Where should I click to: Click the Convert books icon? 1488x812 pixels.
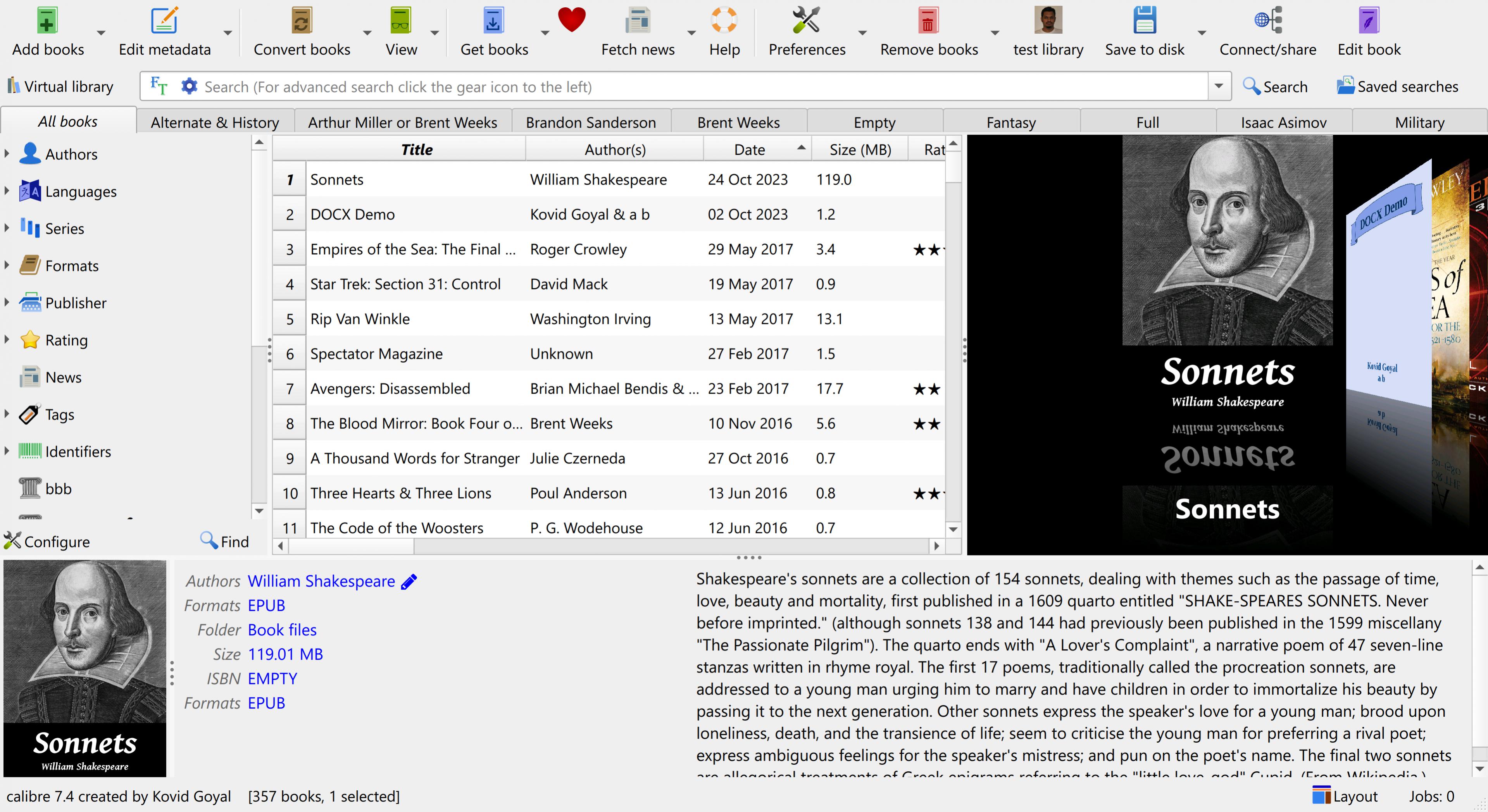point(301,21)
